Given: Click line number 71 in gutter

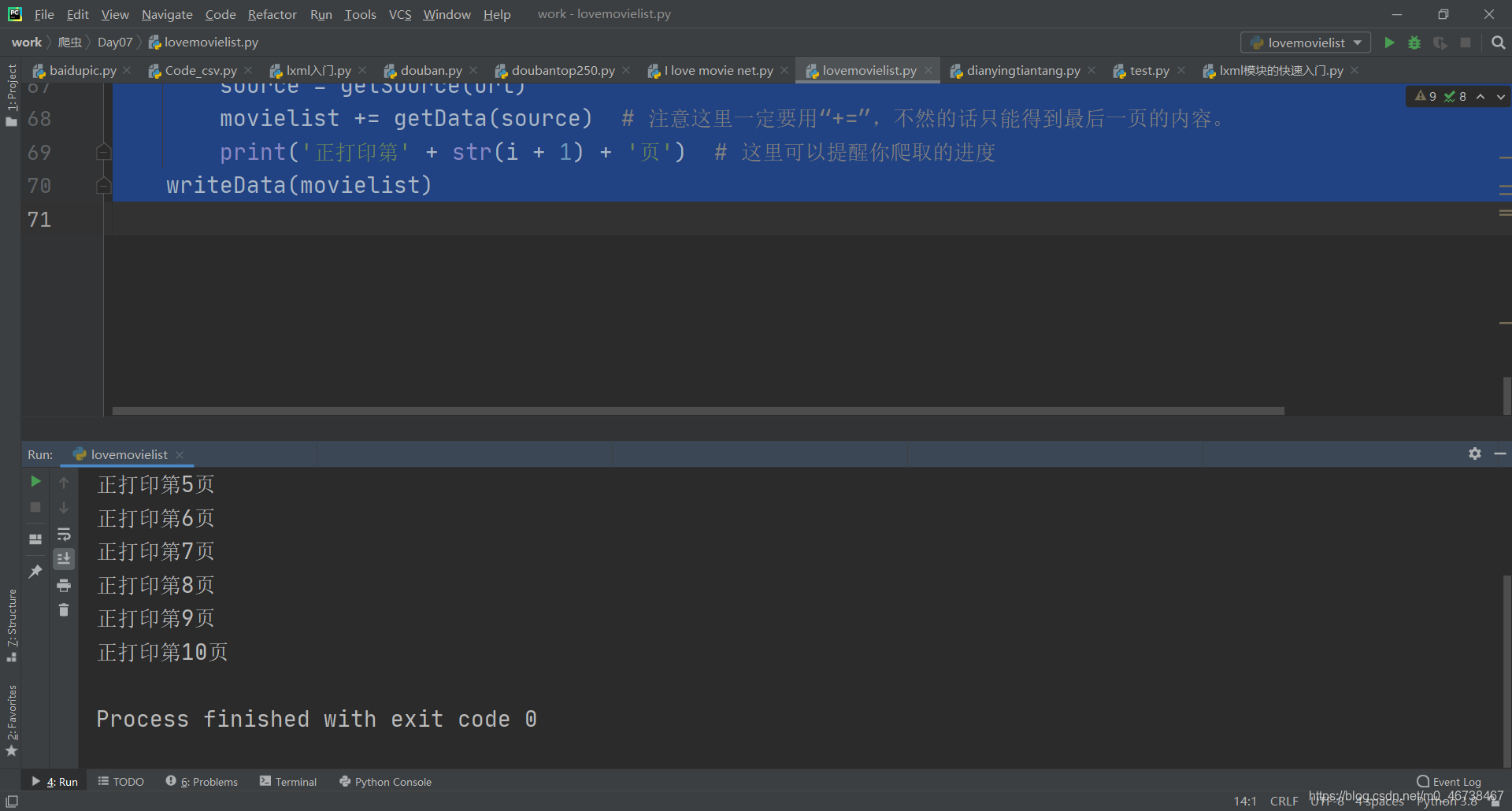Looking at the screenshot, I should (x=39, y=219).
